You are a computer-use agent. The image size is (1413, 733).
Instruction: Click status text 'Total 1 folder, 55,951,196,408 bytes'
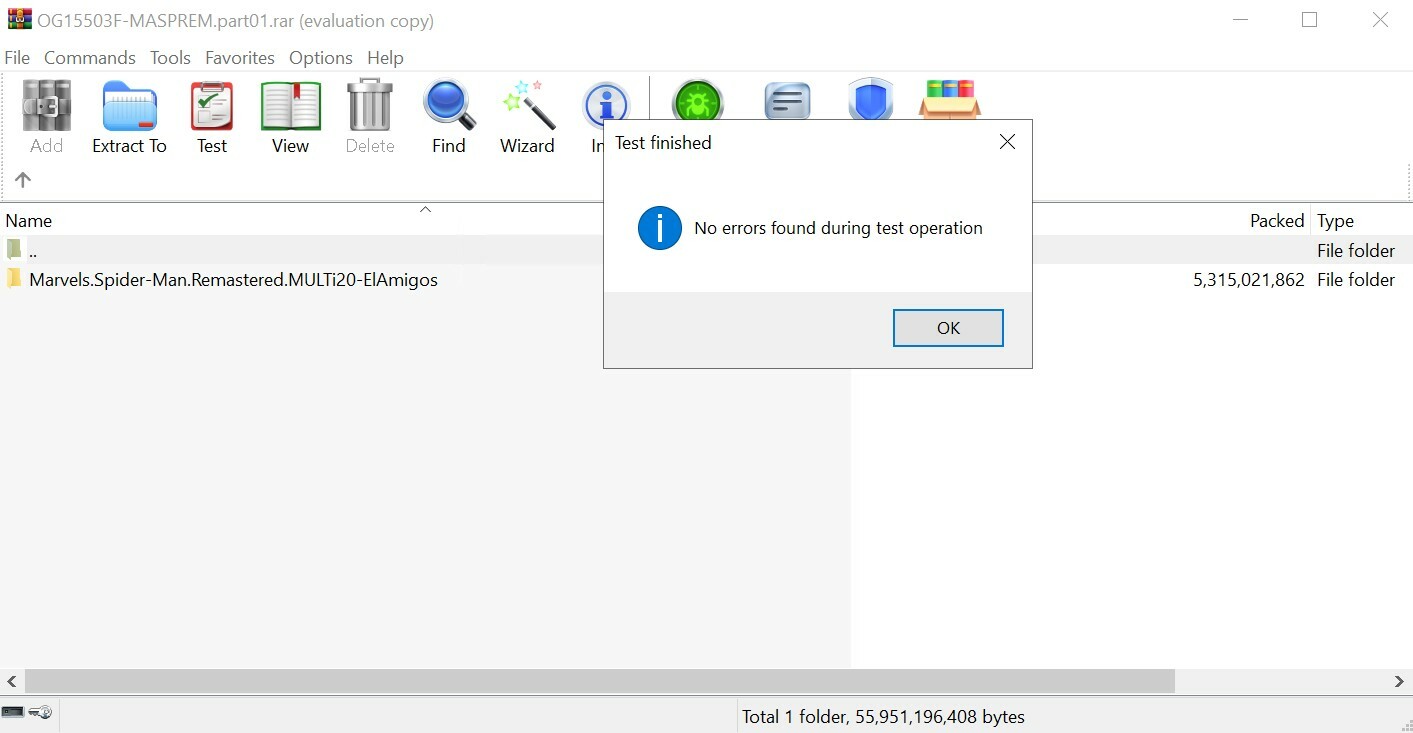[883, 717]
